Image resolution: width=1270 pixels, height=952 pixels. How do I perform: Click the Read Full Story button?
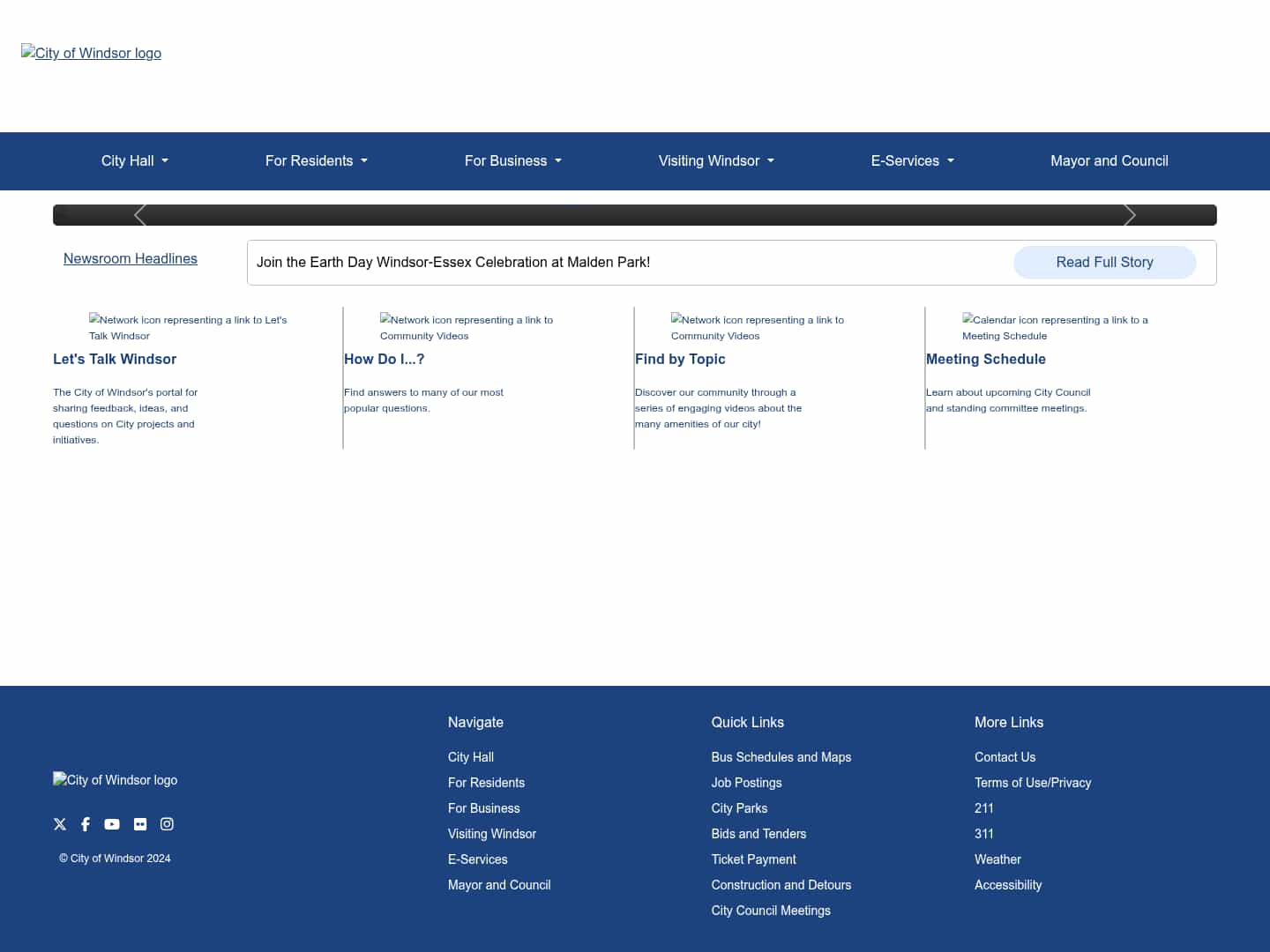1104,262
